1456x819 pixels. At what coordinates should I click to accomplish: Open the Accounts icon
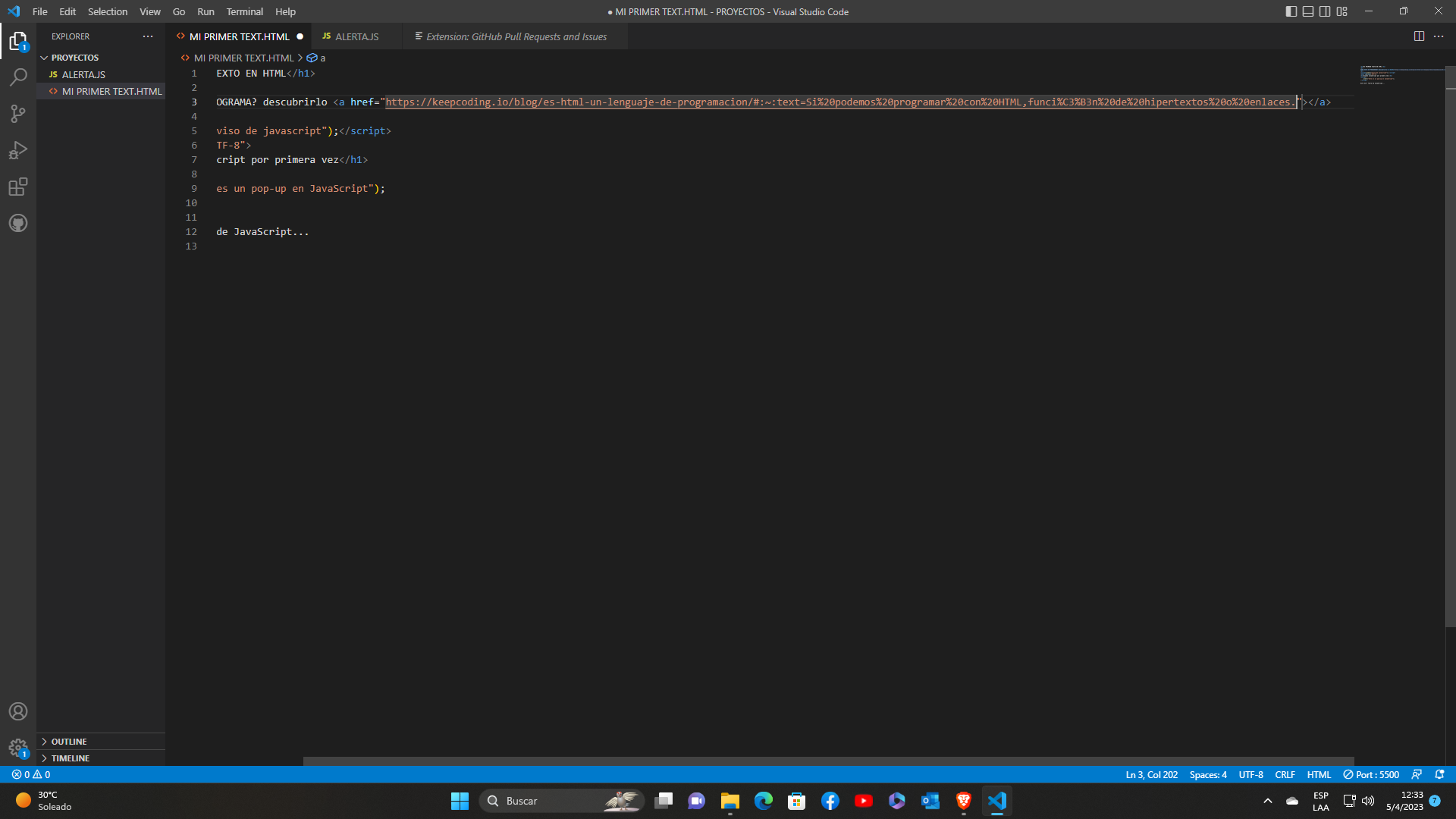(x=18, y=711)
